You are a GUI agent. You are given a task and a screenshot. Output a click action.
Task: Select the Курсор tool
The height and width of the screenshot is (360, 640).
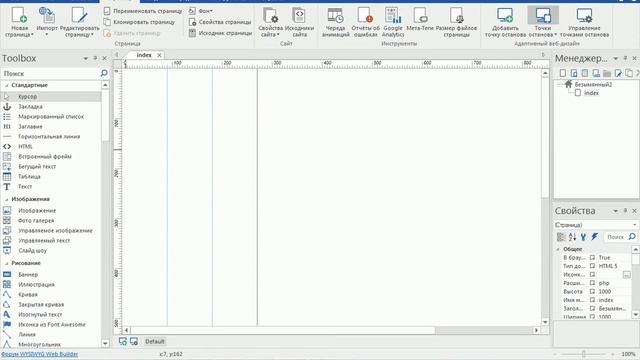pyautogui.click(x=51, y=96)
